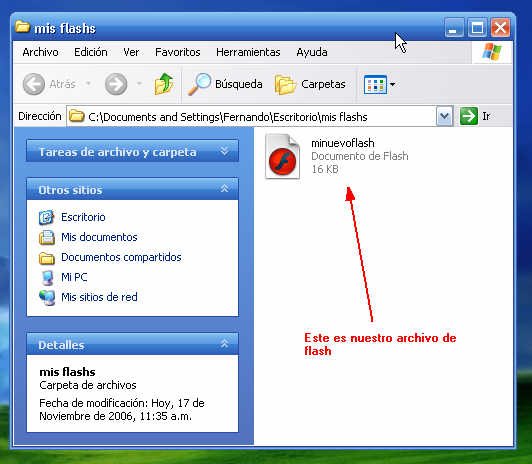Toggle the Carpetas folders pane
The width and height of the screenshot is (532, 464).
coord(310,84)
